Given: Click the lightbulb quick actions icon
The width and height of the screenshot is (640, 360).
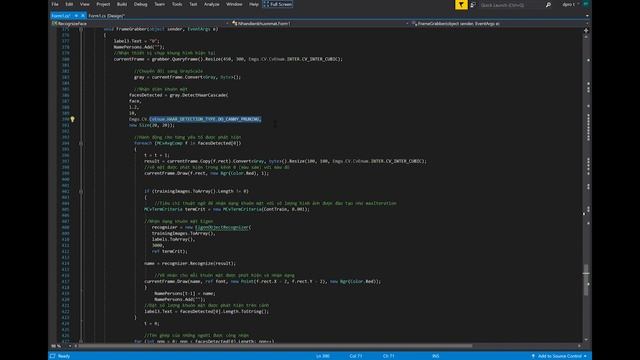Looking at the screenshot, I should click(x=72, y=119).
